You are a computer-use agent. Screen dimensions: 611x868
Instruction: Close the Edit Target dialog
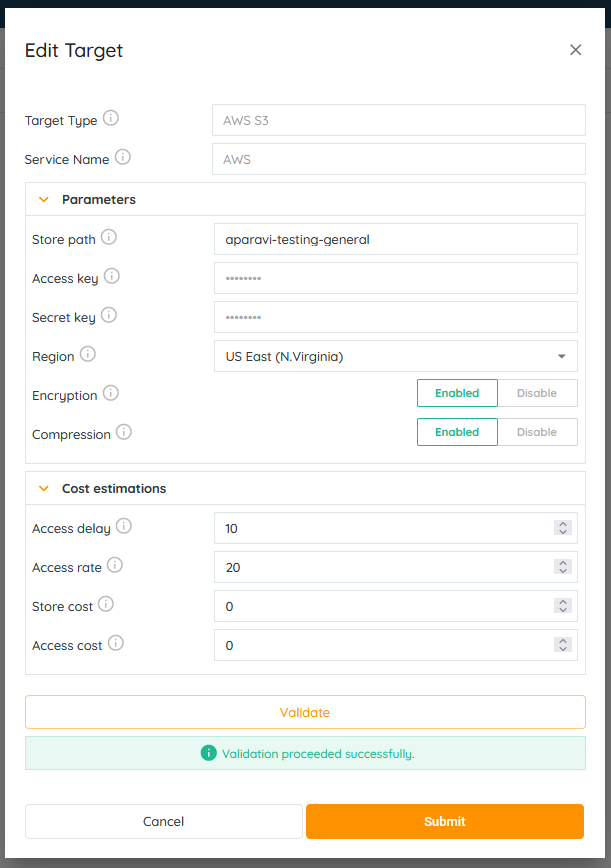click(x=575, y=50)
